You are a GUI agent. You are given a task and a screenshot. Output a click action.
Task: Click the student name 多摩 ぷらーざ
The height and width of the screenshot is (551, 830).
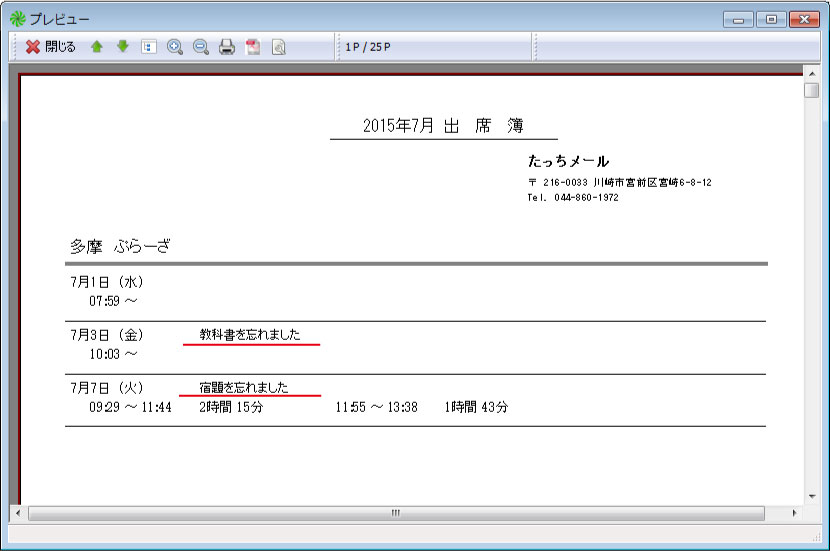(x=120, y=246)
